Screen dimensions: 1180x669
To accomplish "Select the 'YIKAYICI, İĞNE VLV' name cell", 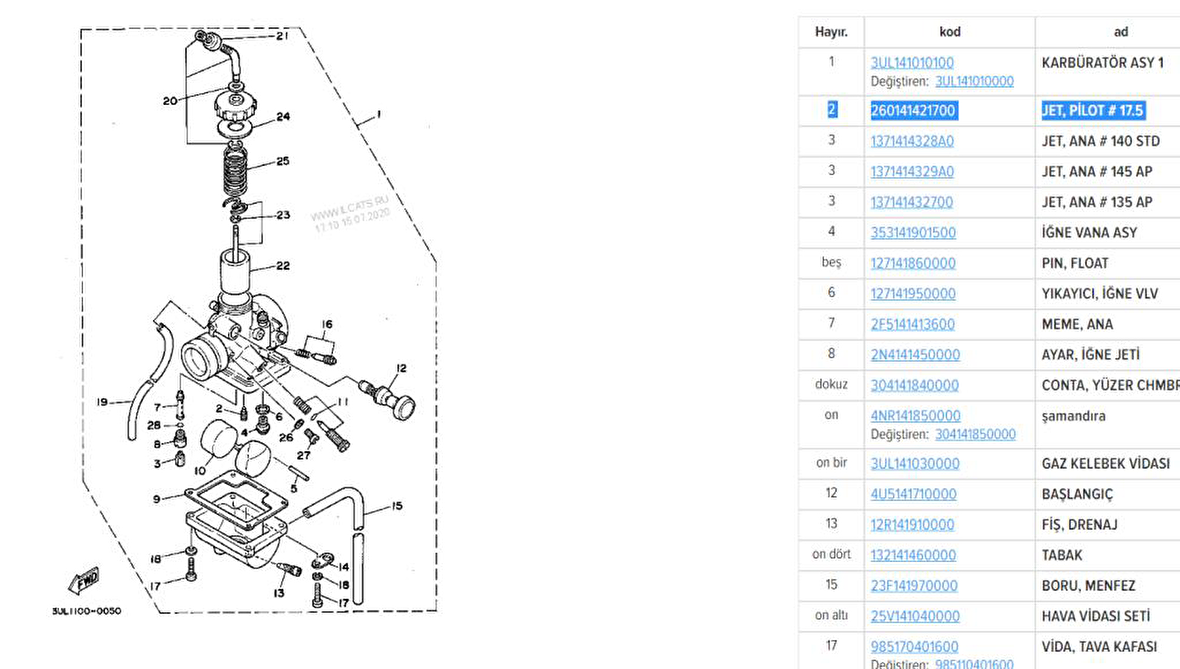I will click(1108, 293).
